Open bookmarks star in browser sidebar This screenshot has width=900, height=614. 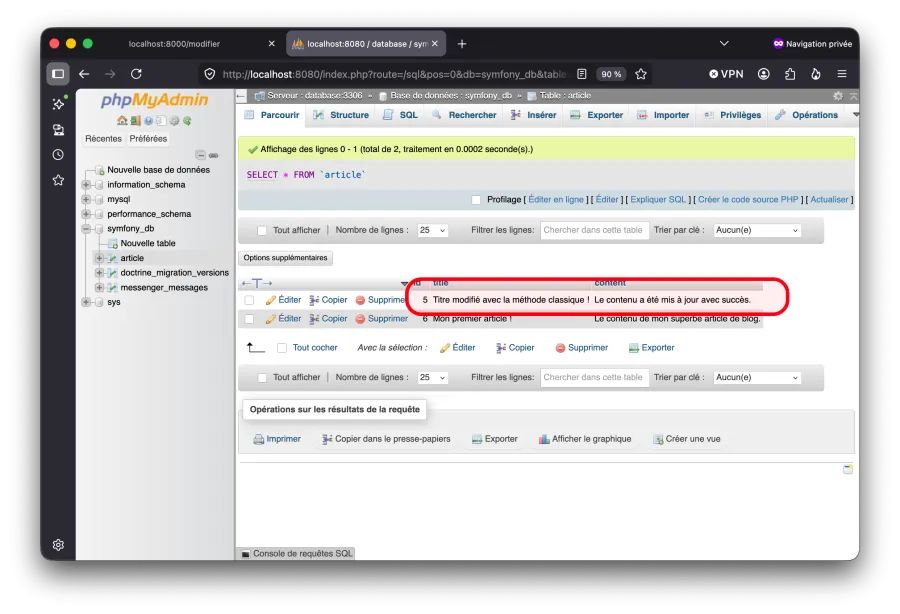coord(58,180)
